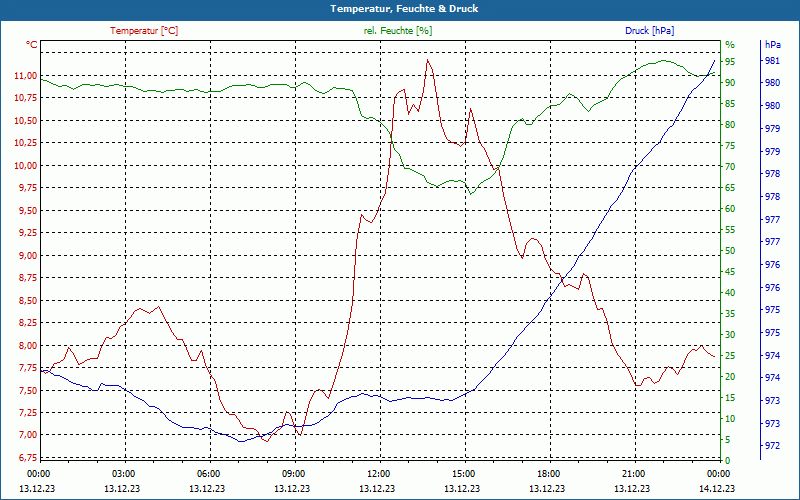The height and width of the screenshot is (500, 800).
Task: Click the '7,75' temperature axis value
Action: [x=28, y=368]
